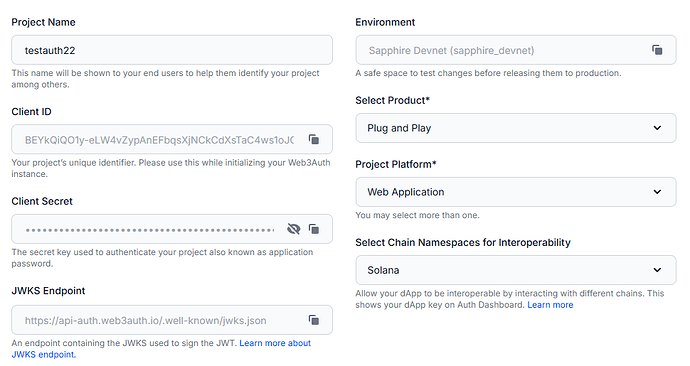The image size is (690, 366).
Task: Click the JWKS Endpoint field
Action: (x=172, y=320)
